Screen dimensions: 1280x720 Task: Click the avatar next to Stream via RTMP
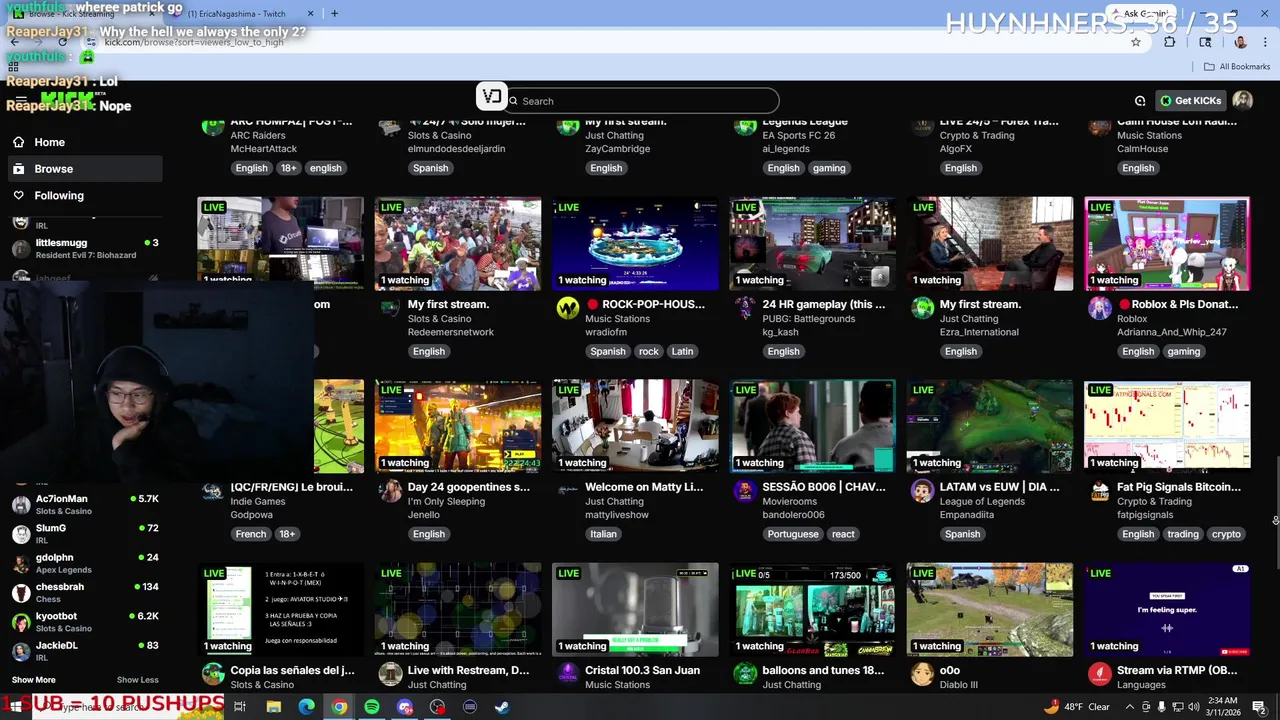[x=1100, y=674]
